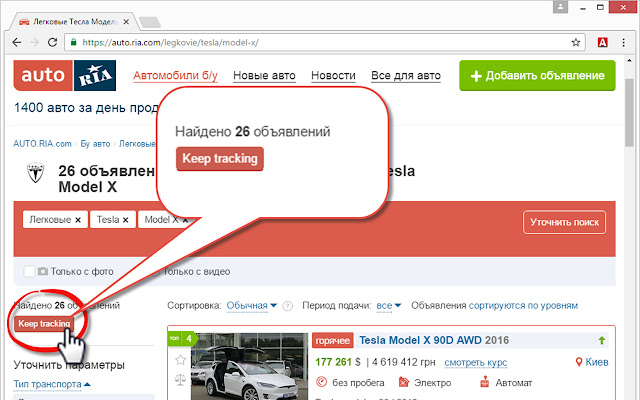Open the white Tesla Model X photo
This screenshot has height=400, width=640.
(249, 367)
